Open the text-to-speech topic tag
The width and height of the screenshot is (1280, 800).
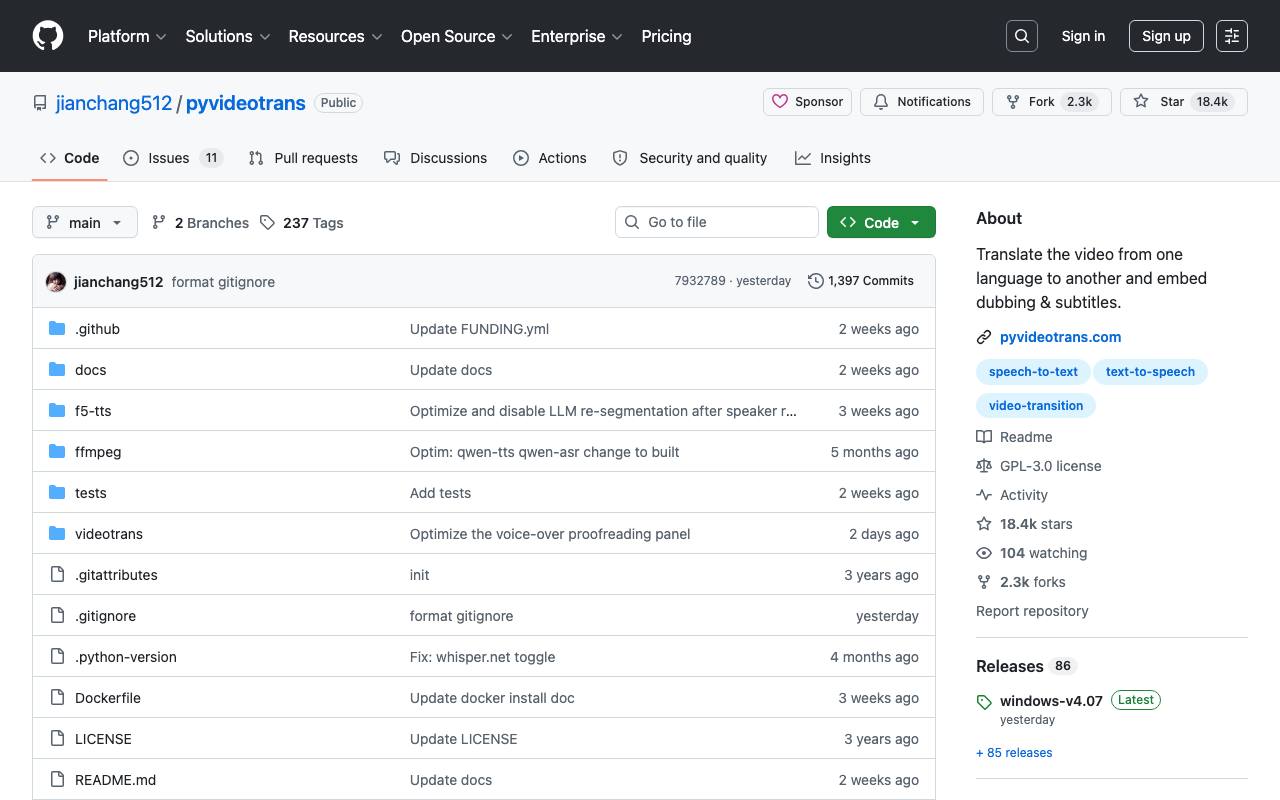[1150, 372]
